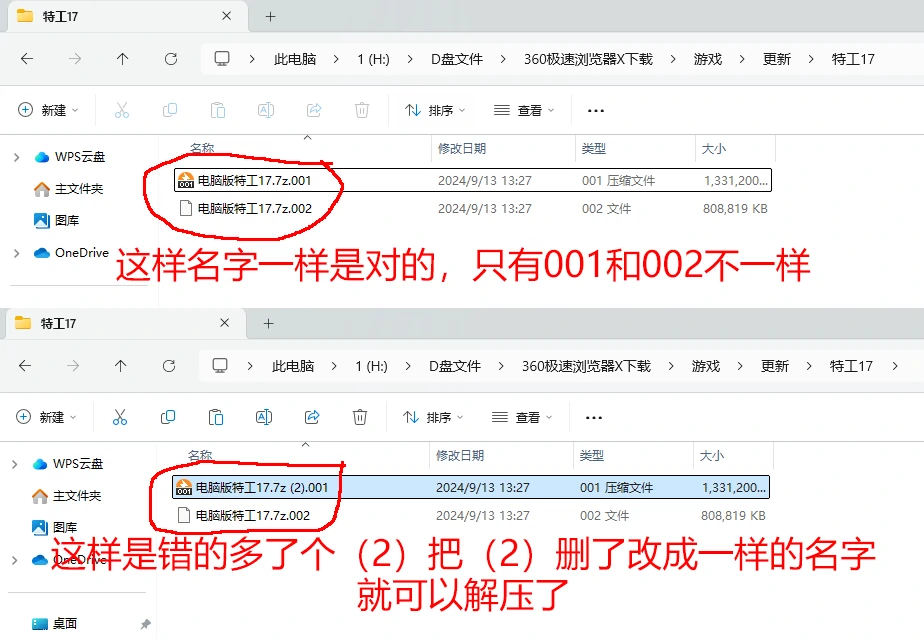This screenshot has width=924, height=639.
Task: Copy the file with the copy icon
Action: [168, 110]
